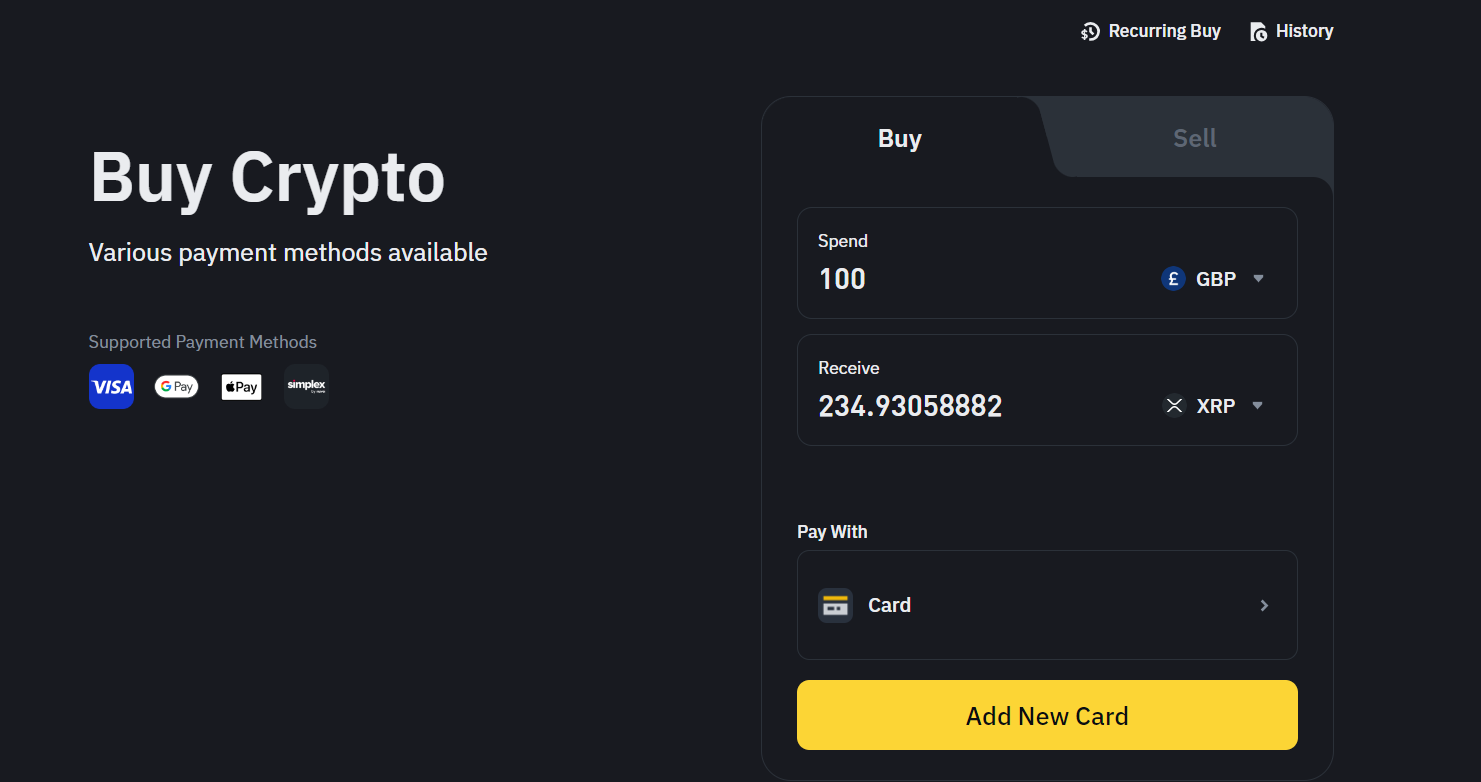1481x782 pixels.
Task: Click the History link
Action: [x=1304, y=31]
